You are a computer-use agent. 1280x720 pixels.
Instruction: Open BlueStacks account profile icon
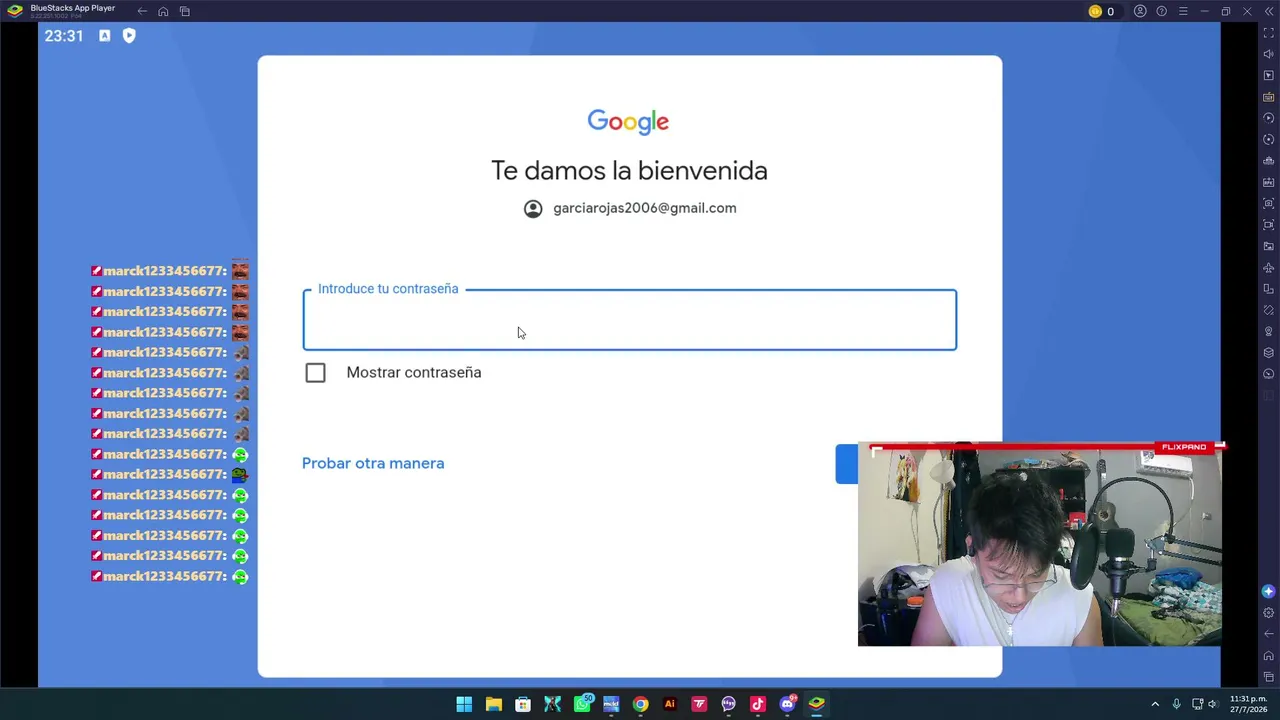(1140, 11)
